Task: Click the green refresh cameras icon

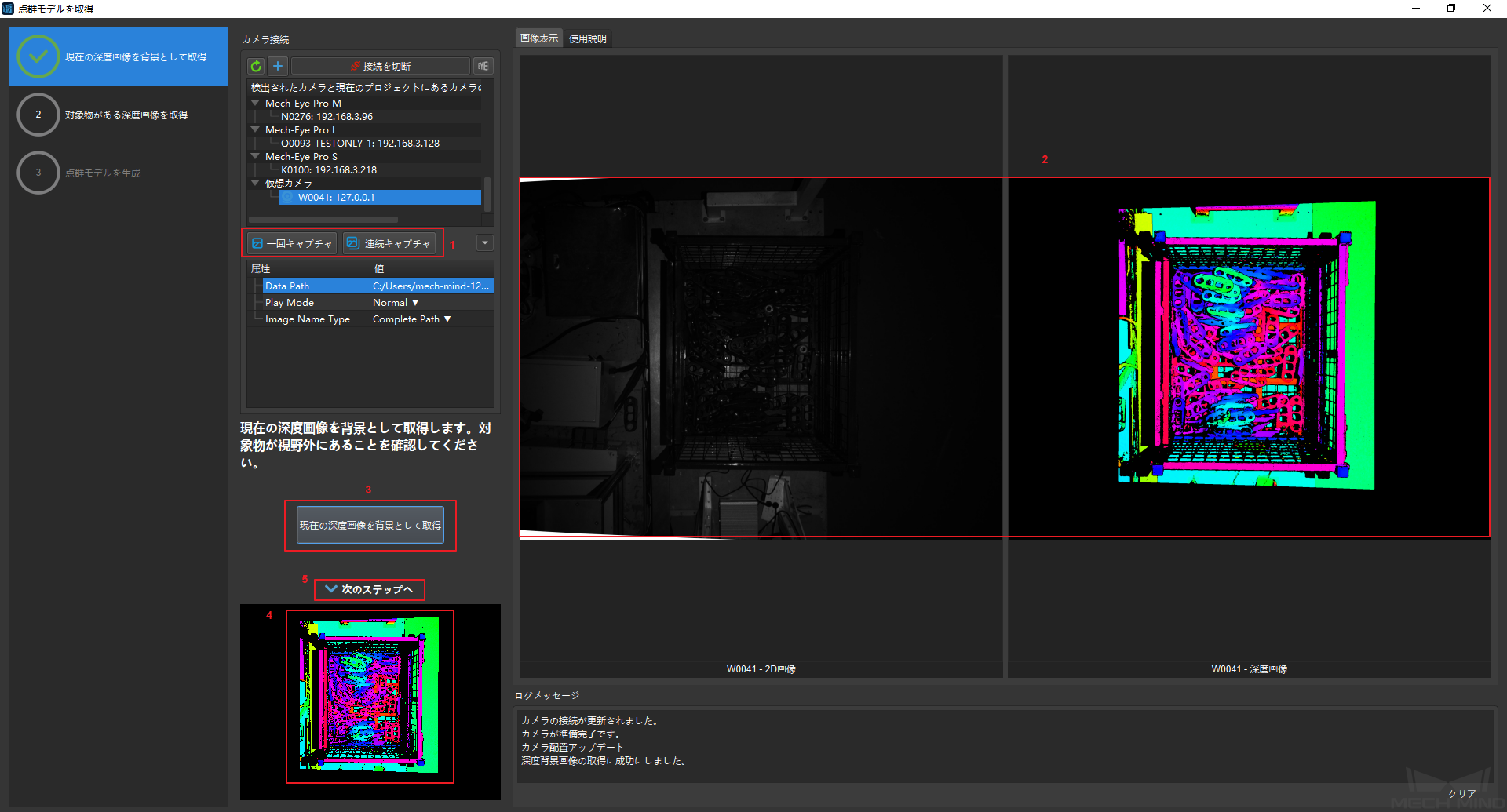Action: tap(256, 67)
